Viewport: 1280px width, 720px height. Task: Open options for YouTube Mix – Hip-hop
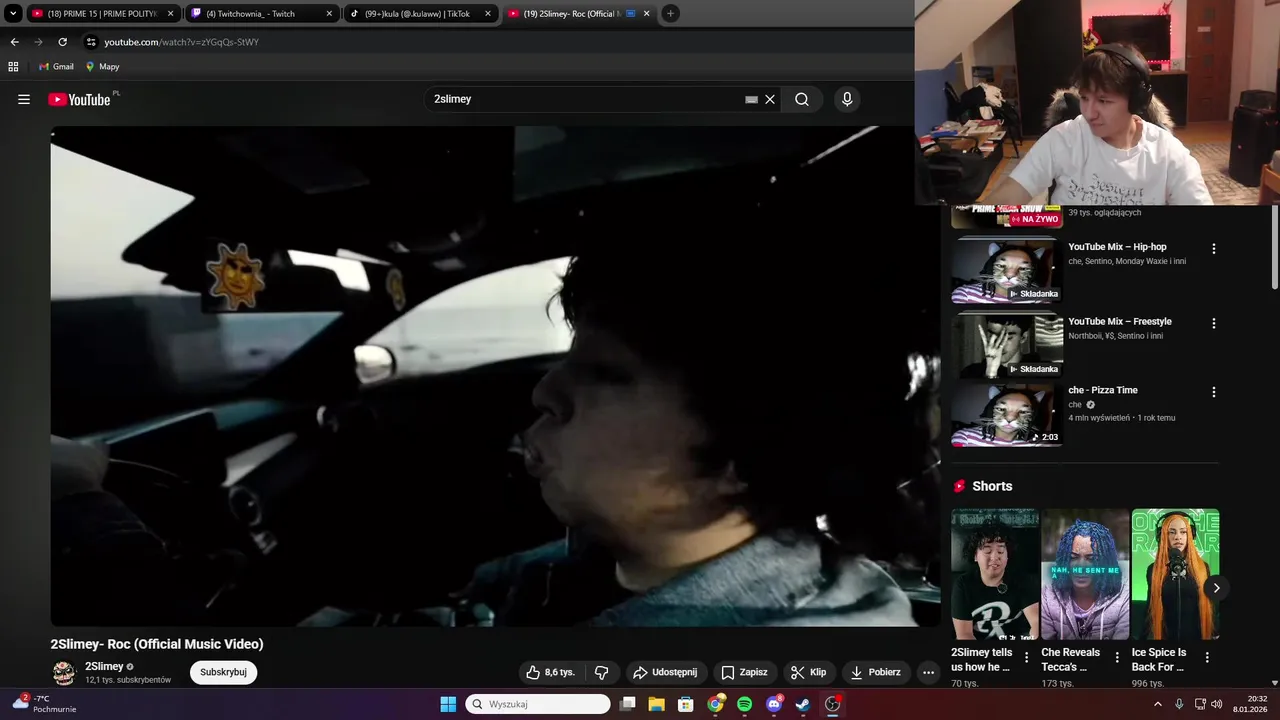point(1214,248)
